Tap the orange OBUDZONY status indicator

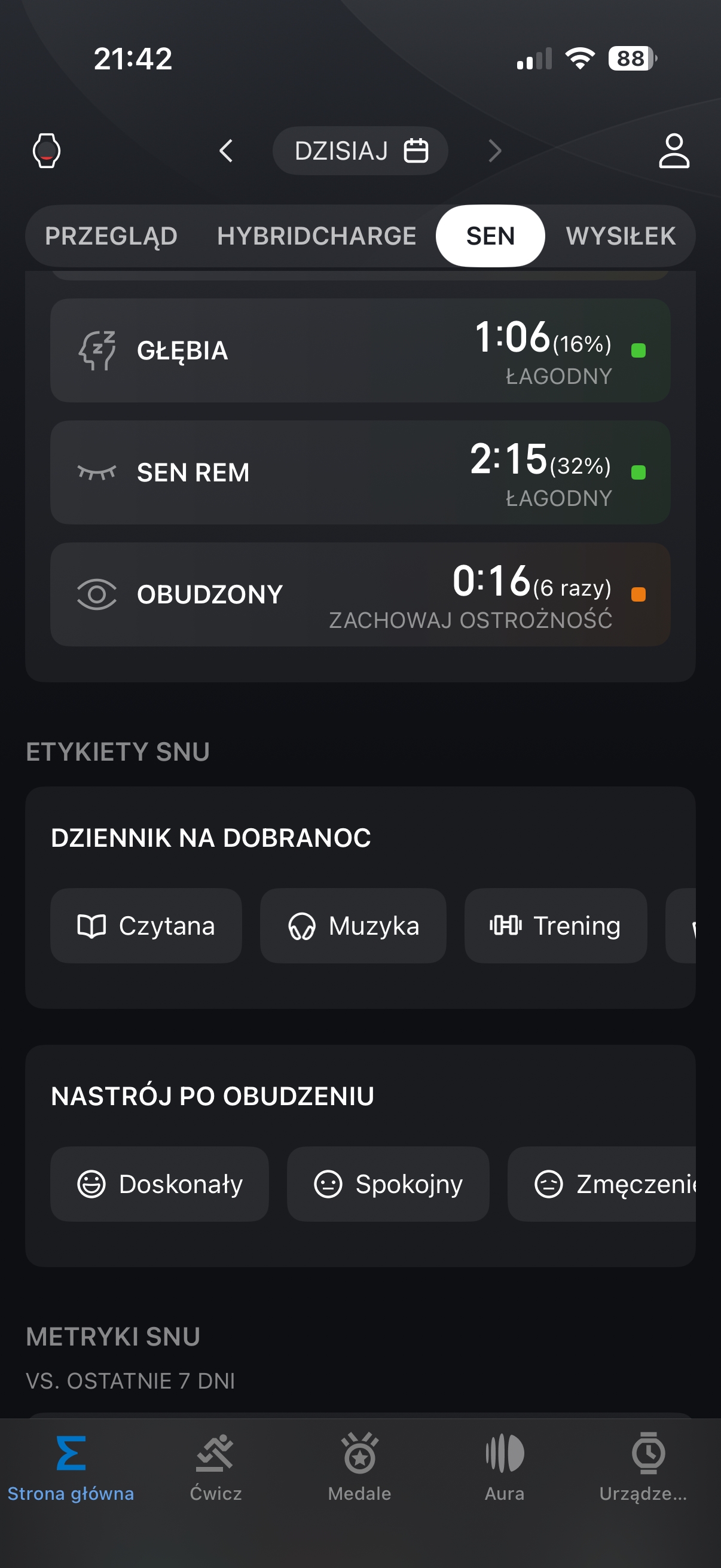tap(638, 594)
